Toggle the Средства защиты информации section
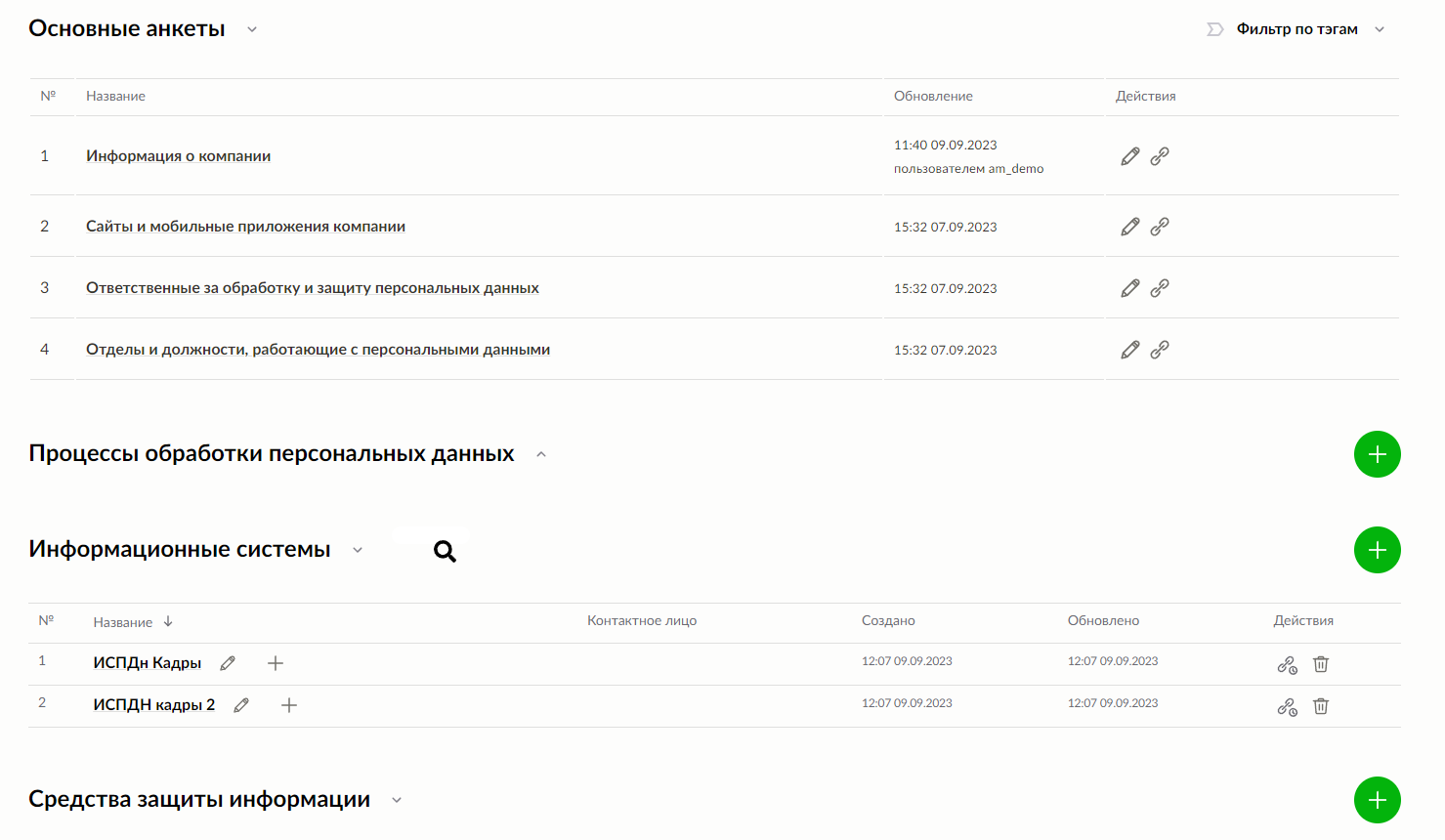The image size is (1445, 840). 397,800
